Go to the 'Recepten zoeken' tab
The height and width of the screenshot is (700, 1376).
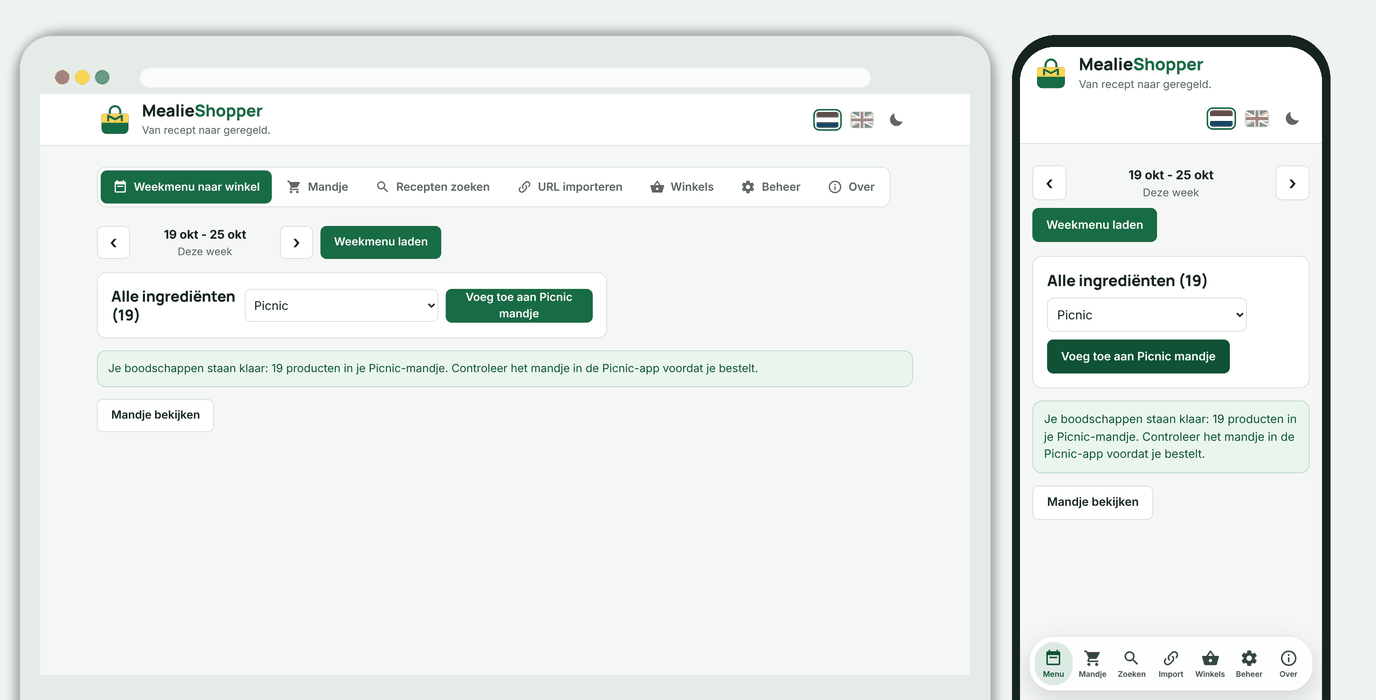pyautogui.click(x=433, y=187)
